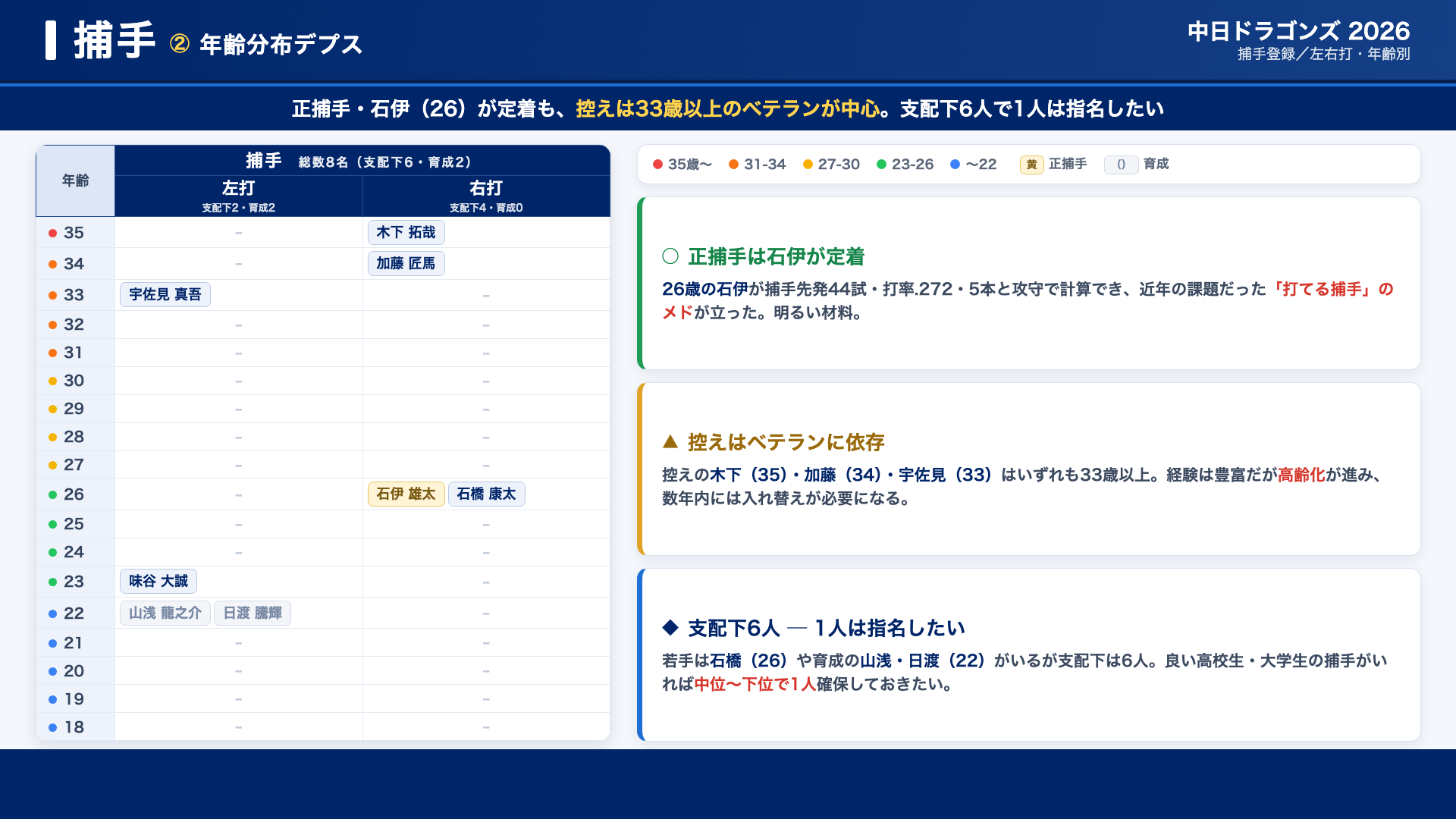Click the 年齢分布デプス heading text
Image resolution: width=1456 pixels, height=819 pixels.
[281, 45]
